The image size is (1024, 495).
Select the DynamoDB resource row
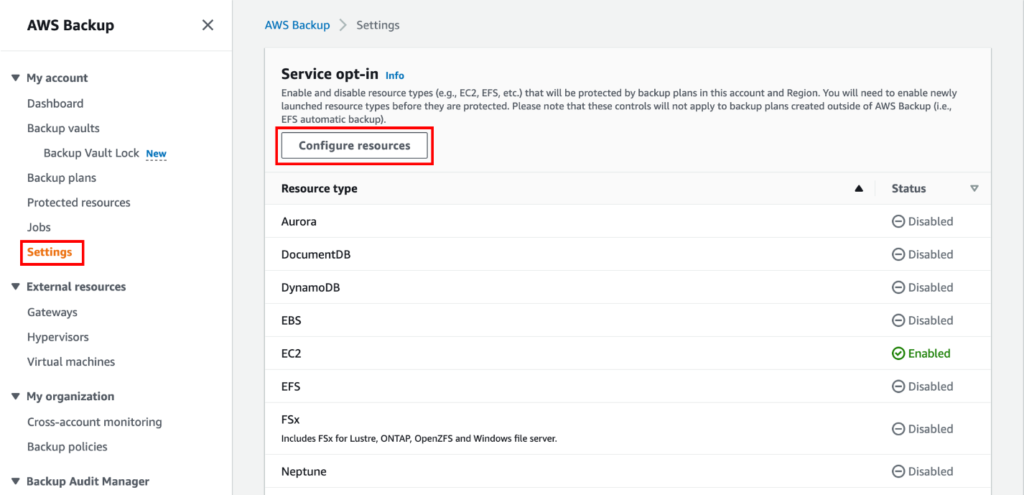click(628, 287)
